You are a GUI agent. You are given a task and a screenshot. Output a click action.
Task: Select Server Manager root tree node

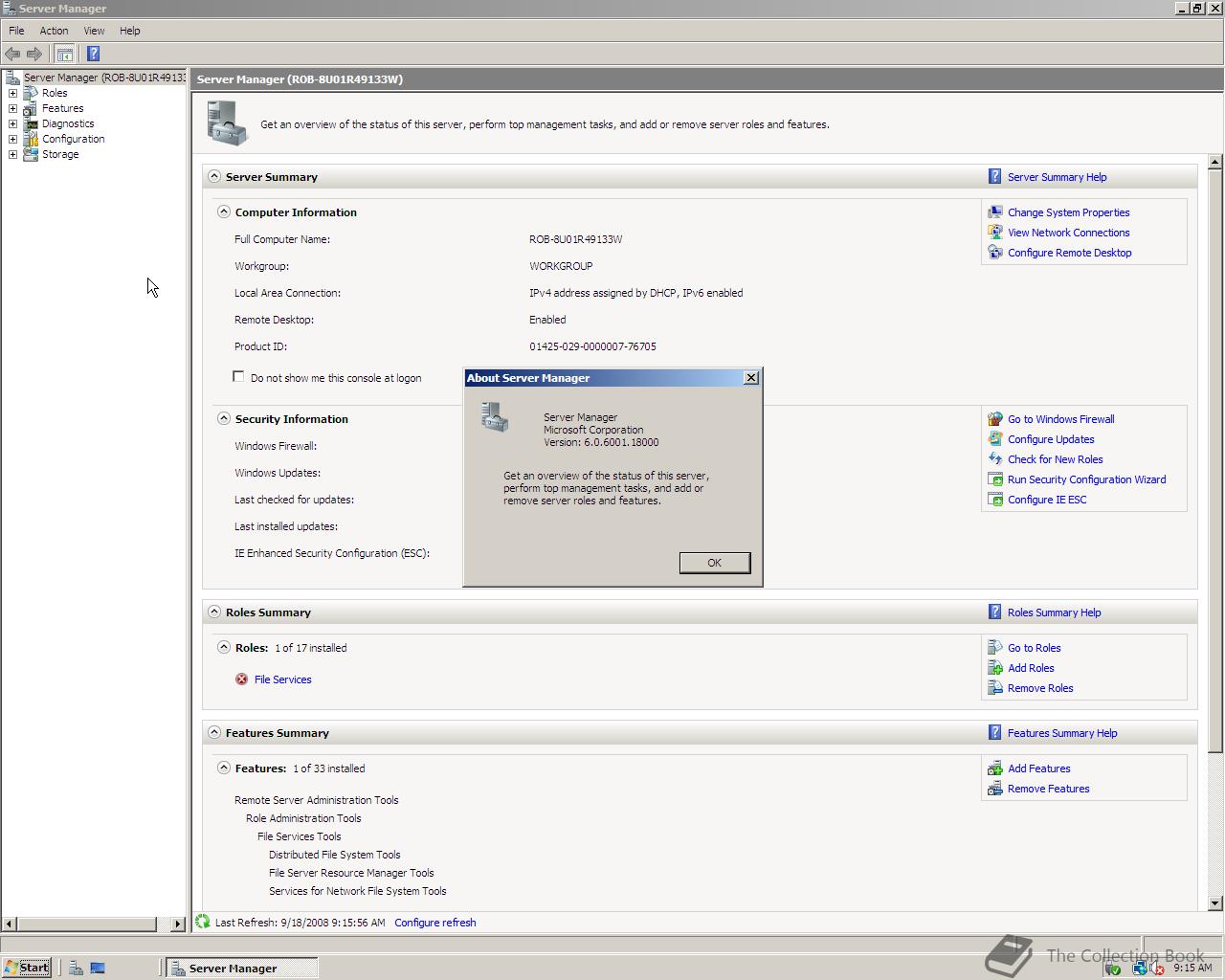103,78
